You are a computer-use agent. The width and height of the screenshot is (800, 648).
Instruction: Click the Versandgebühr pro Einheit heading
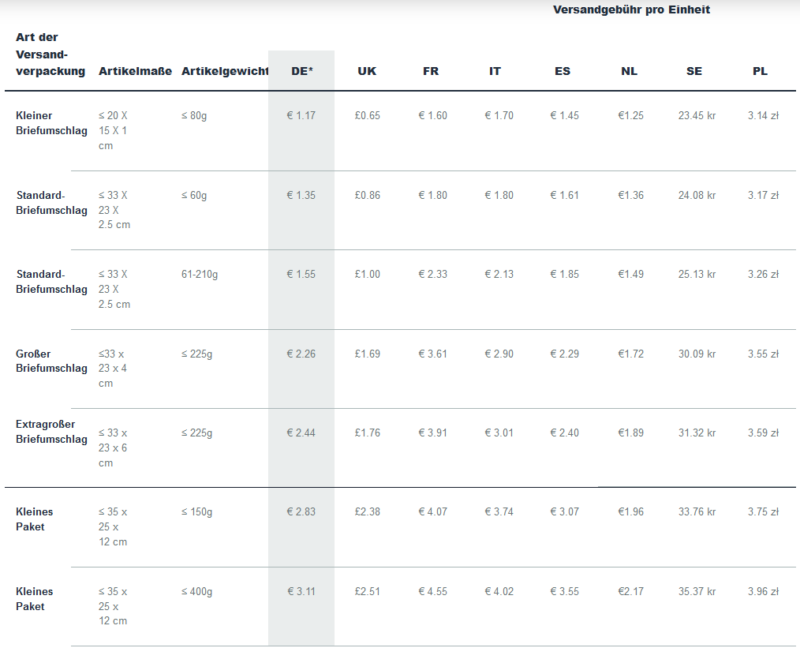tap(632, 10)
